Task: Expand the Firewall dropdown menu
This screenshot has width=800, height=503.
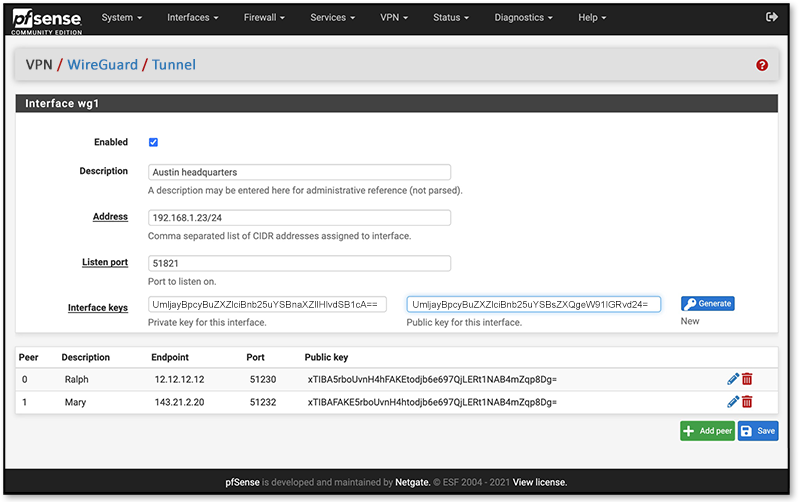Action: click(x=265, y=18)
